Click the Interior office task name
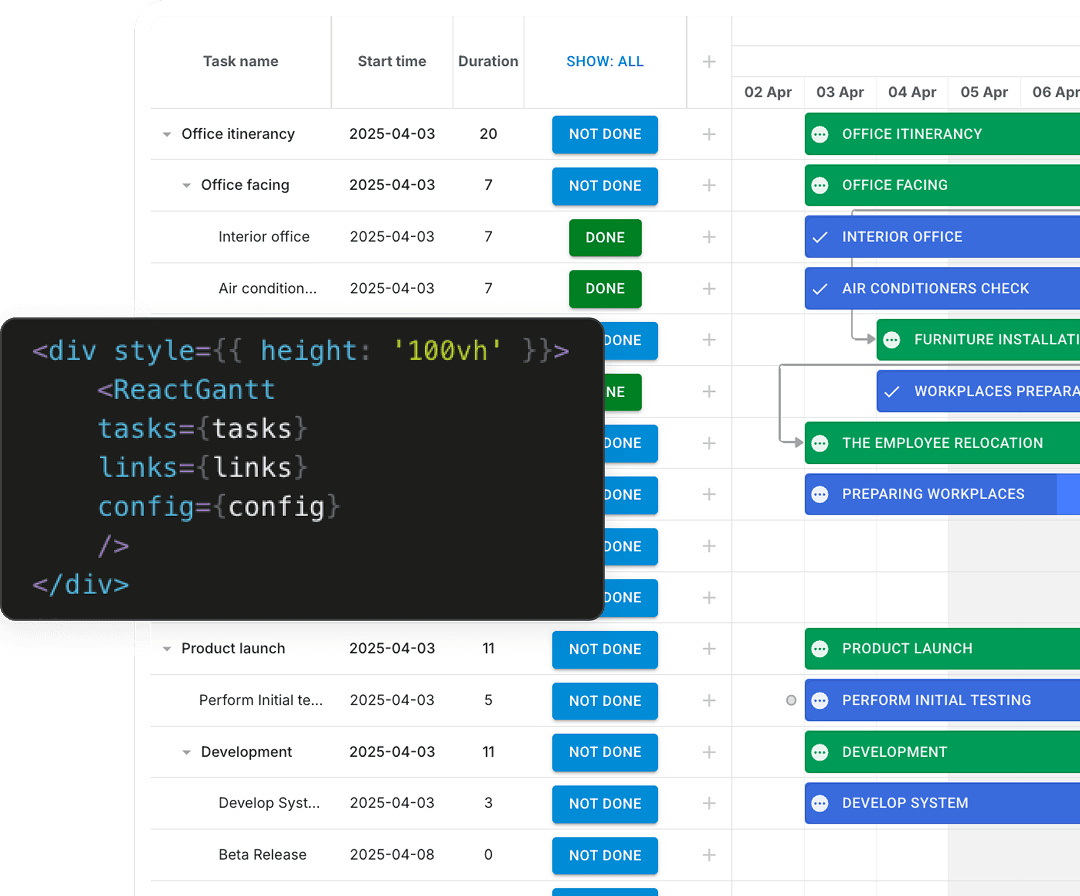The height and width of the screenshot is (896, 1080). [264, 237]
